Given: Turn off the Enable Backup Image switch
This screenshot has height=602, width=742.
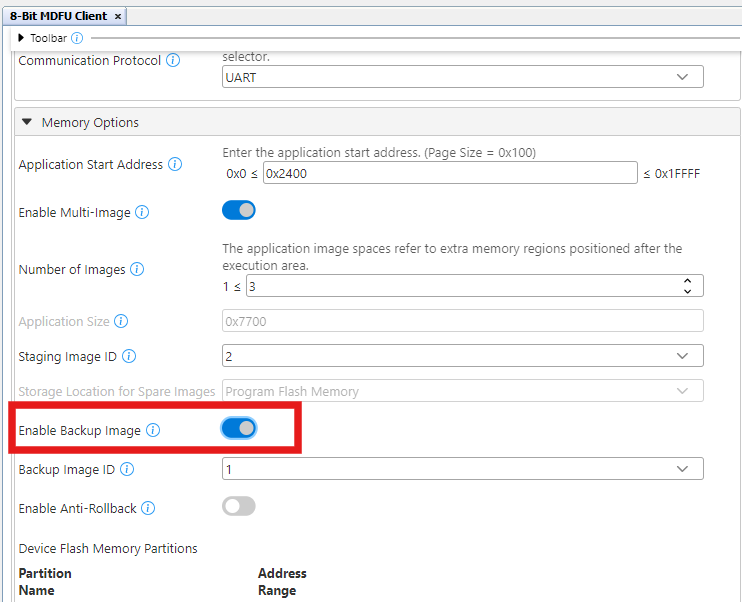Looking at the screenshot, I should tap(238, 429).
